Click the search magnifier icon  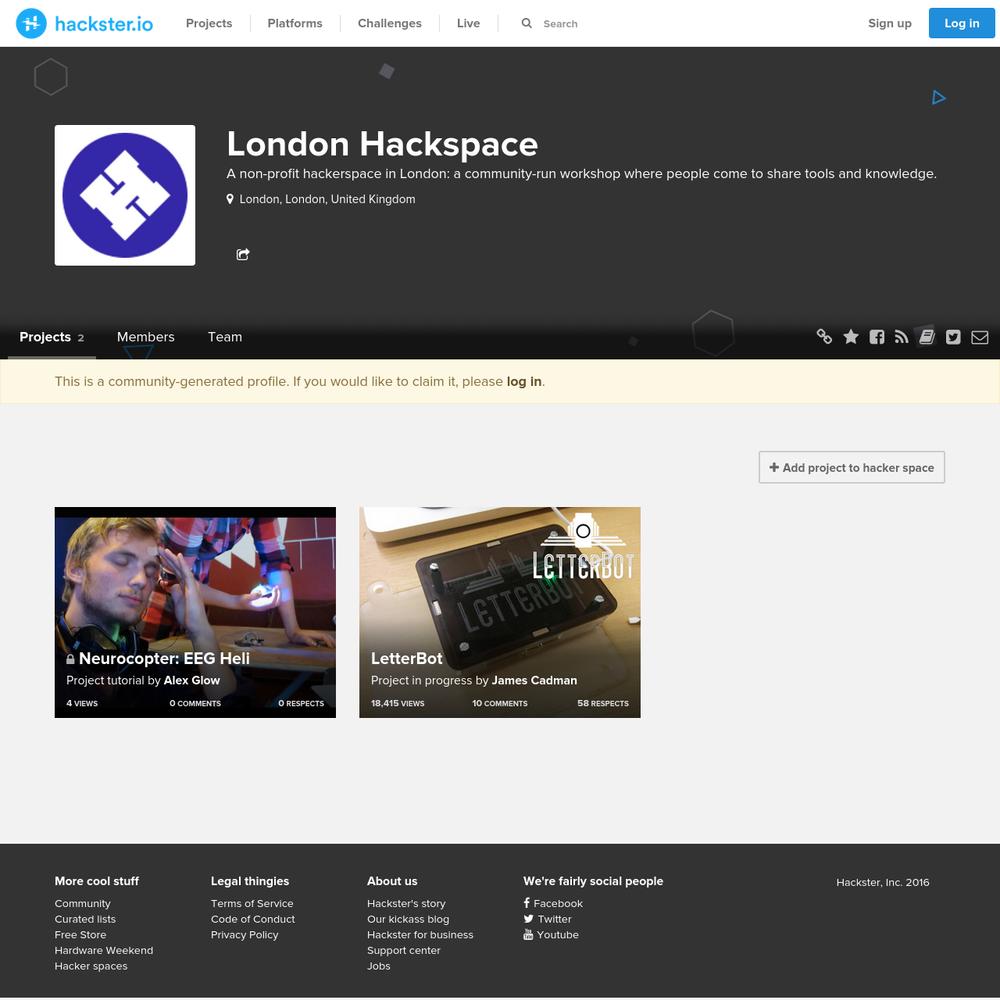[526, 23]
